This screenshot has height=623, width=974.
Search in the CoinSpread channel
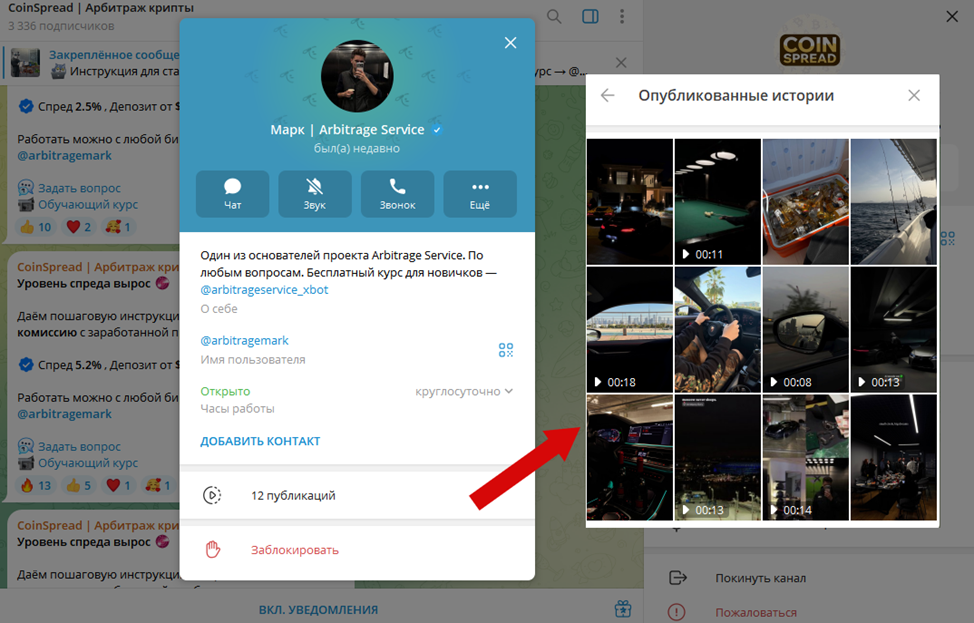(554, 17)
